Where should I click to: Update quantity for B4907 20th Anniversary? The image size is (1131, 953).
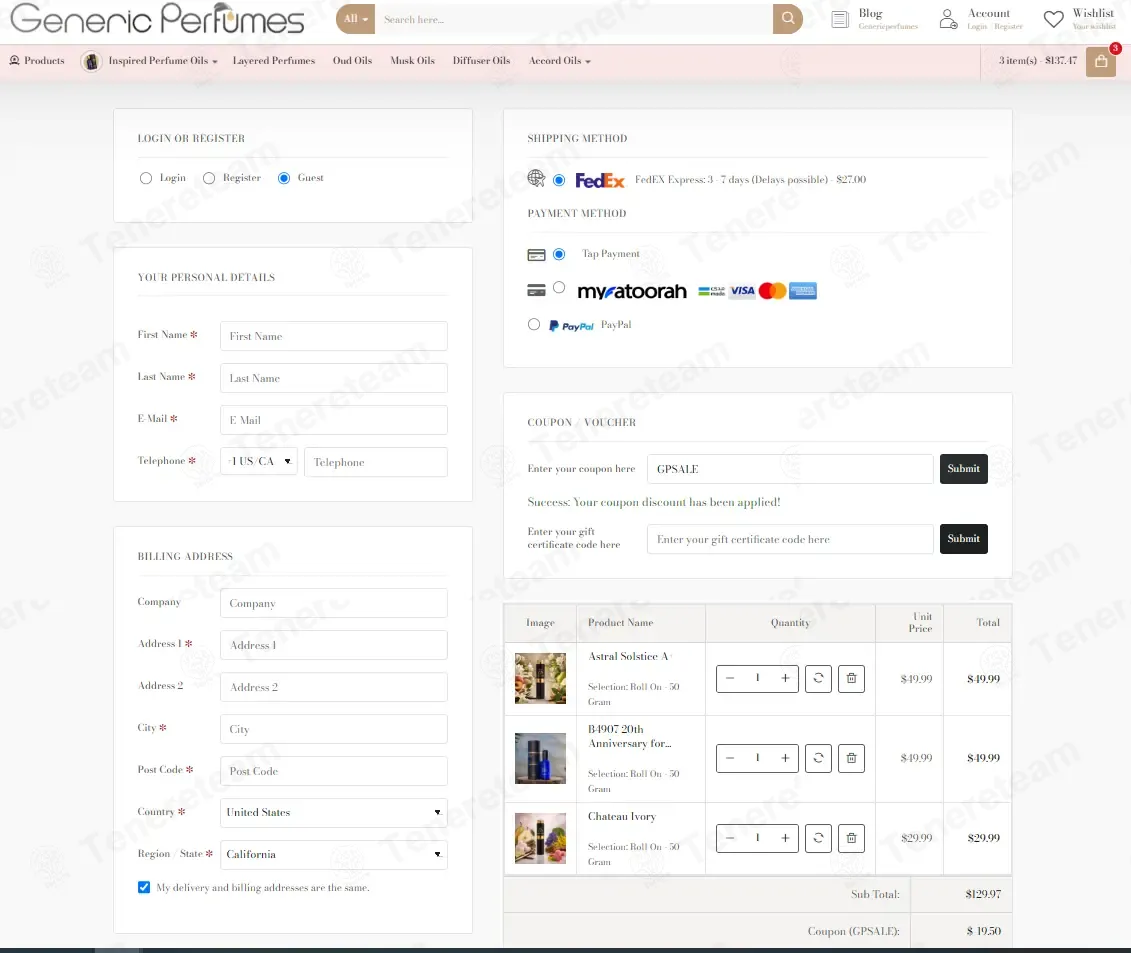[818, 758]
